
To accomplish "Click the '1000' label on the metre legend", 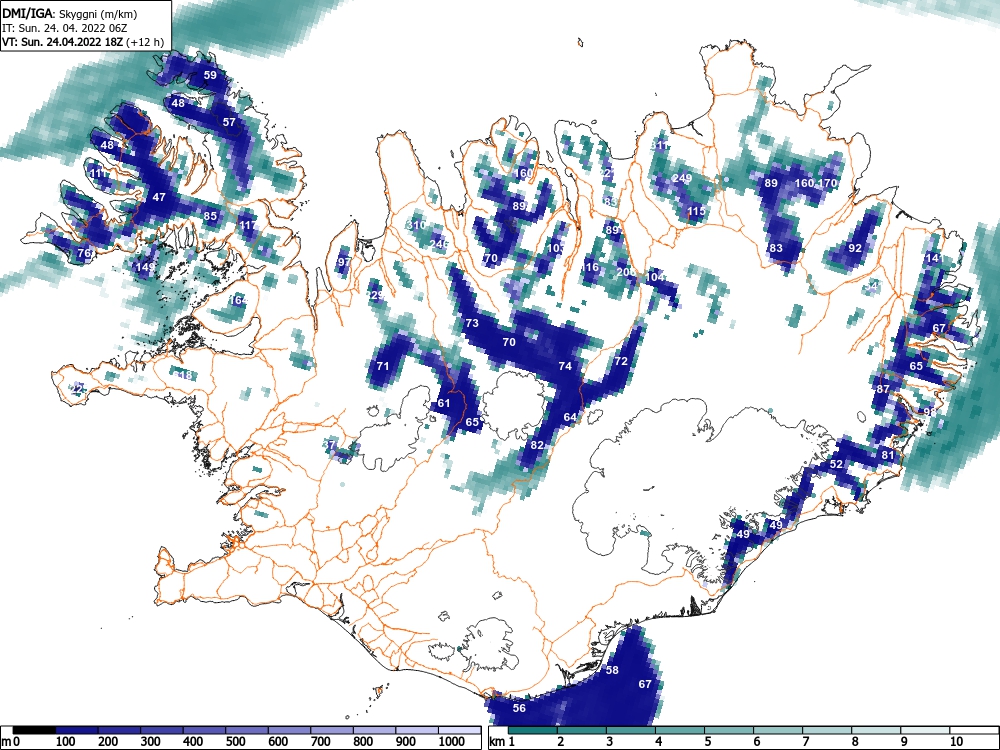I will (x=452, y=742).
